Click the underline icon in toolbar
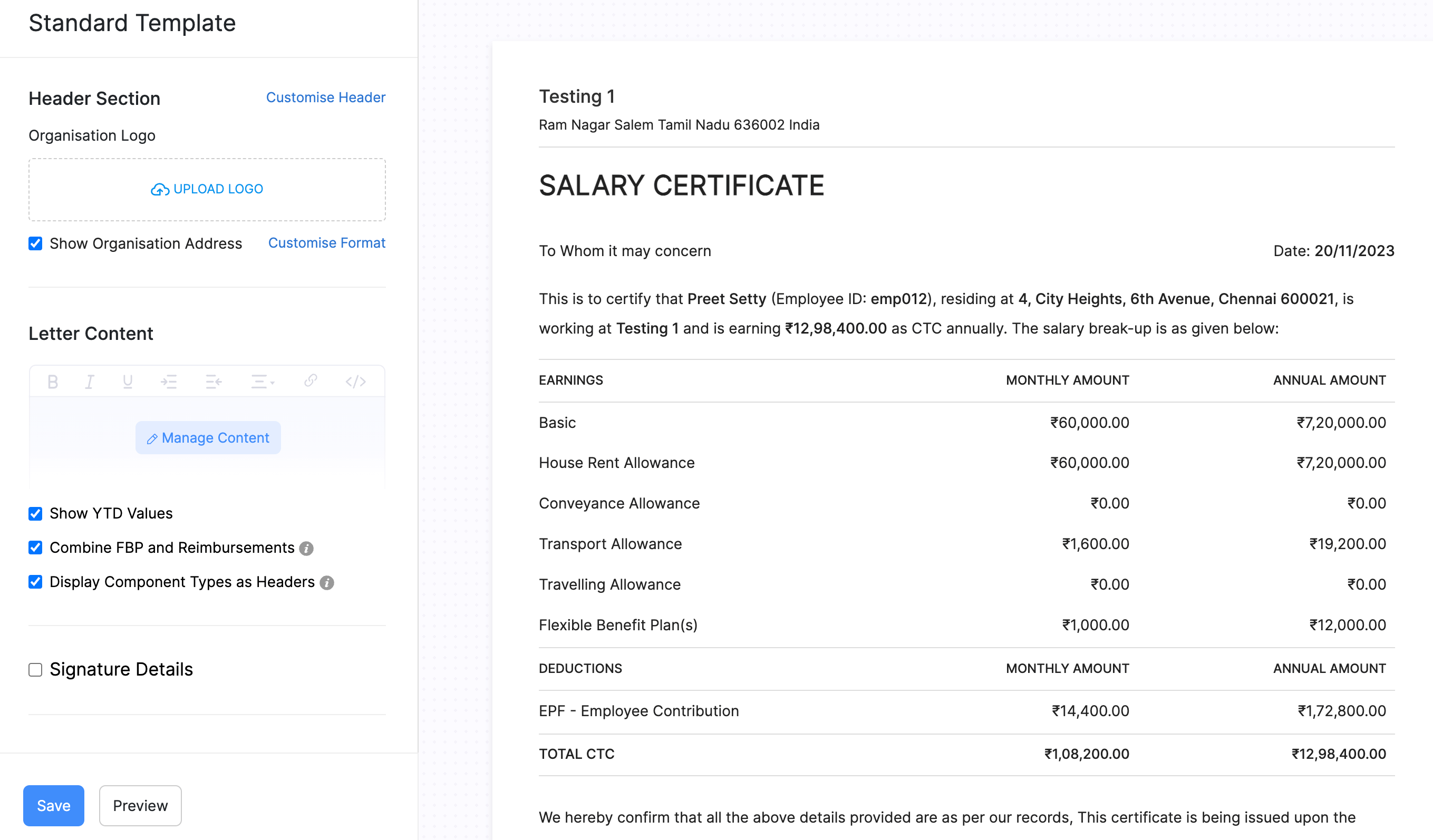 pos(128,382)
